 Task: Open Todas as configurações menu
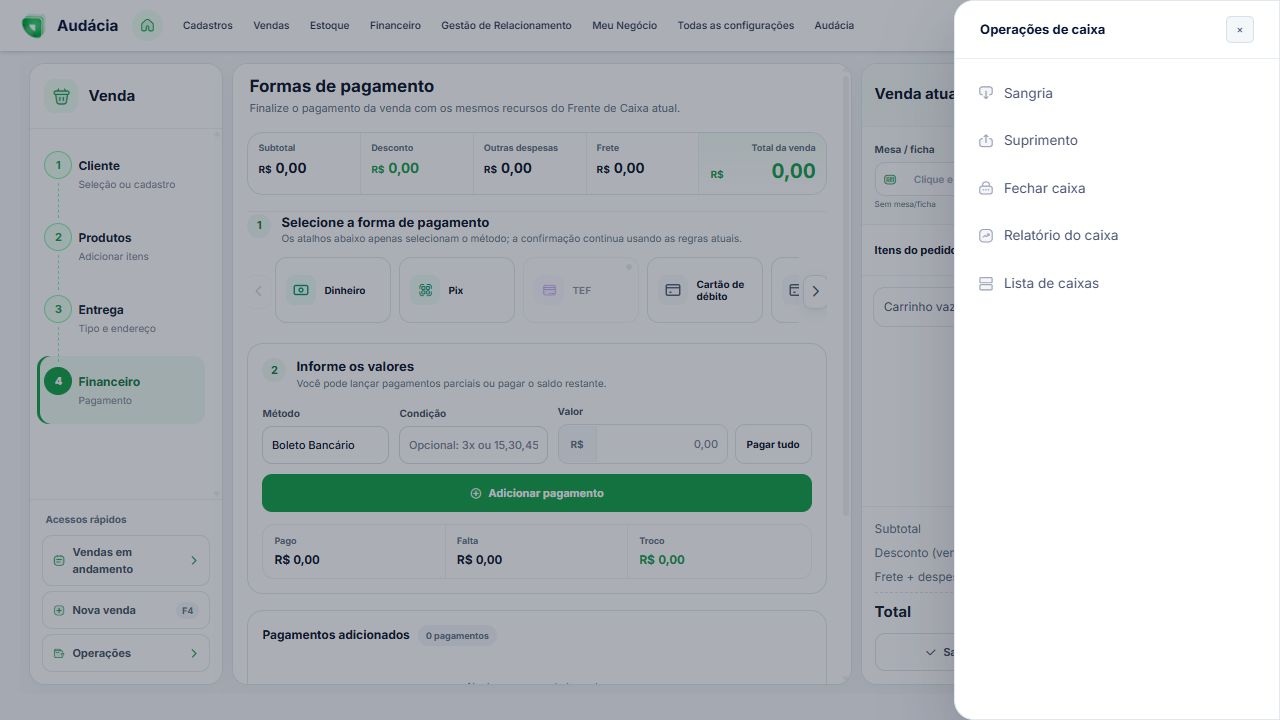[x=736, y=25]
